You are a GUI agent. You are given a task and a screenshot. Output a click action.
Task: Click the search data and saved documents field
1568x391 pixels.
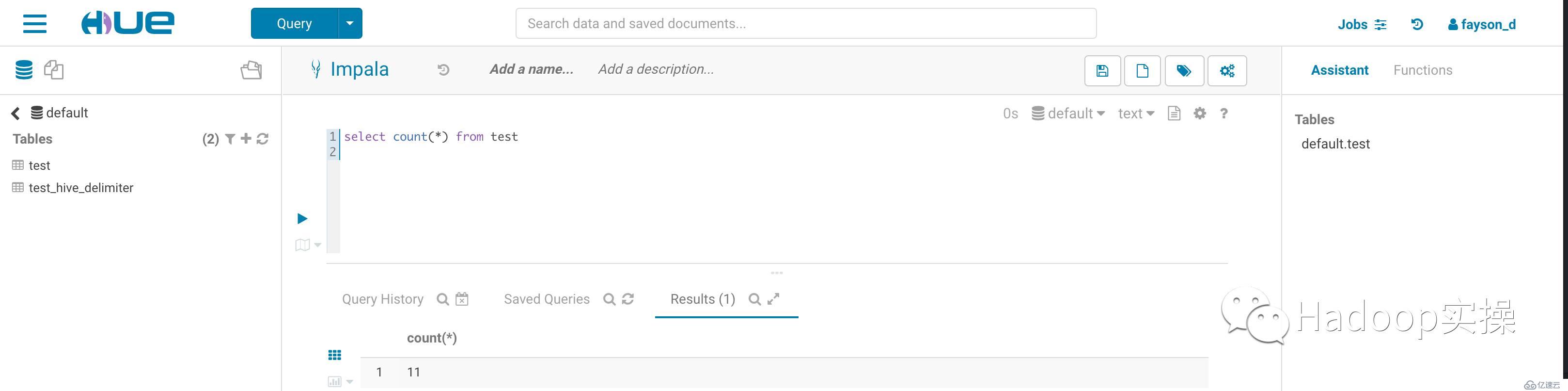click(805, 24)
